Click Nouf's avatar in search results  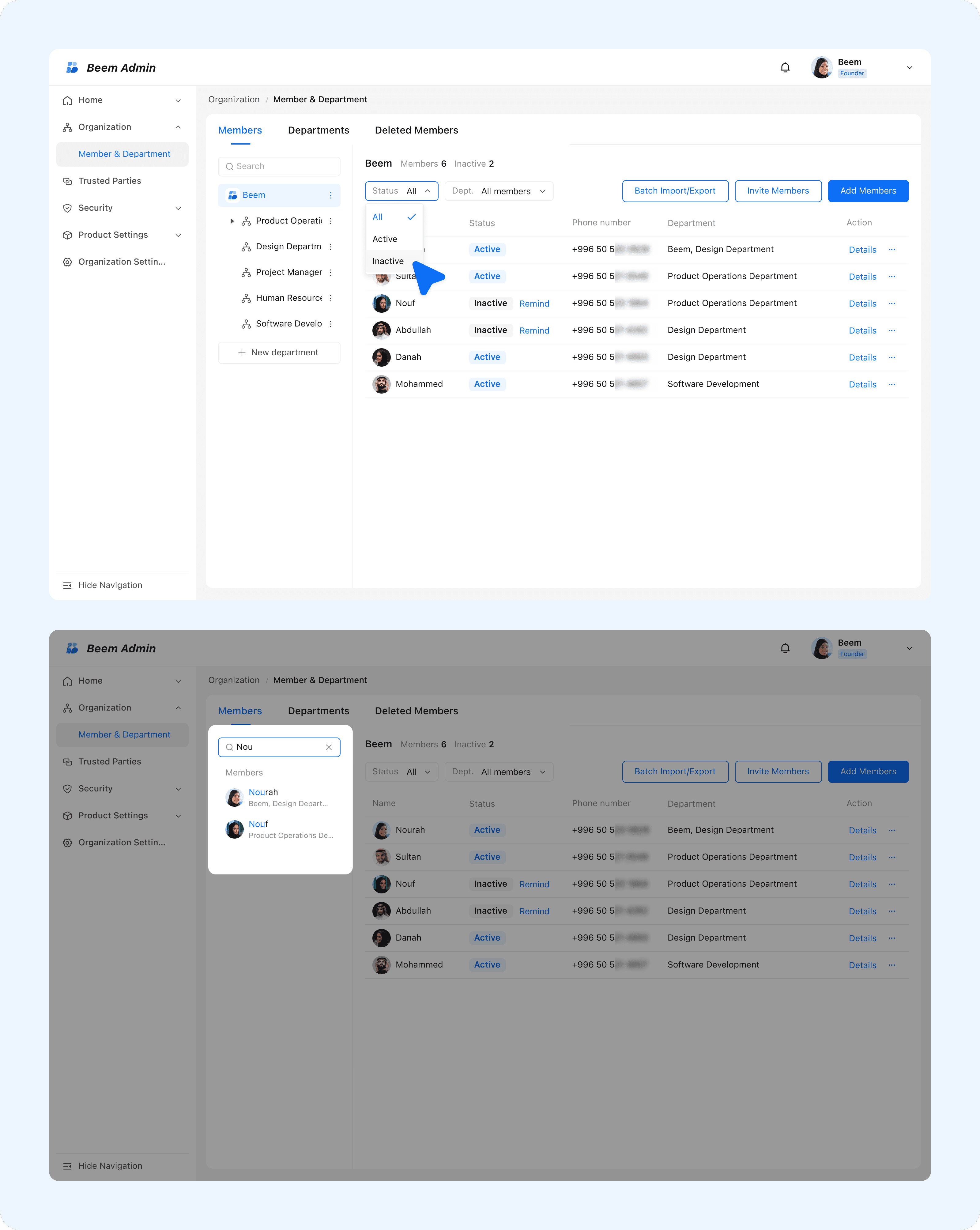tap(235, 829)
